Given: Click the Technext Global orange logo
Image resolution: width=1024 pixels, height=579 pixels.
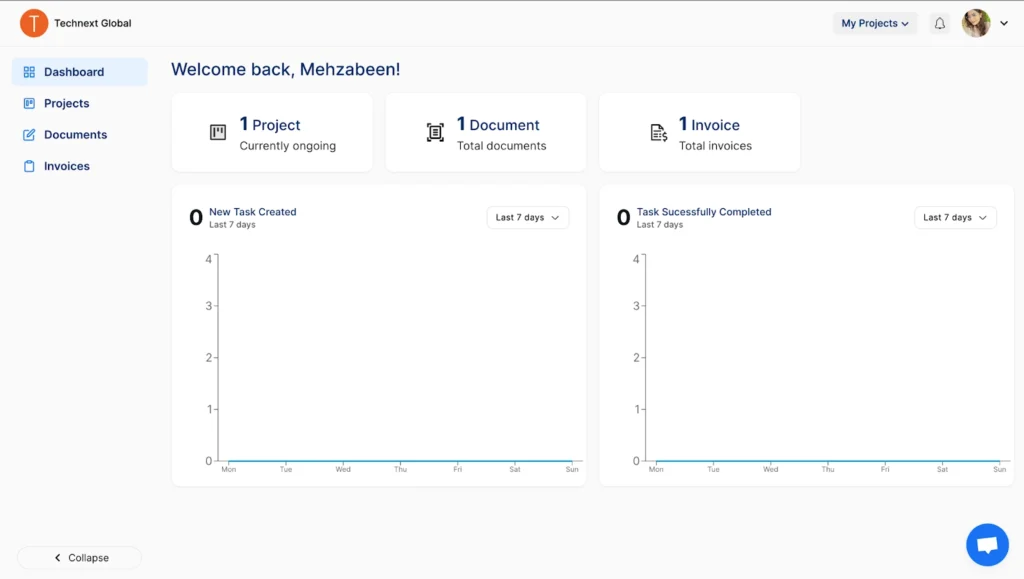Looking at the screenshot, I should click(x=34, y=23).
